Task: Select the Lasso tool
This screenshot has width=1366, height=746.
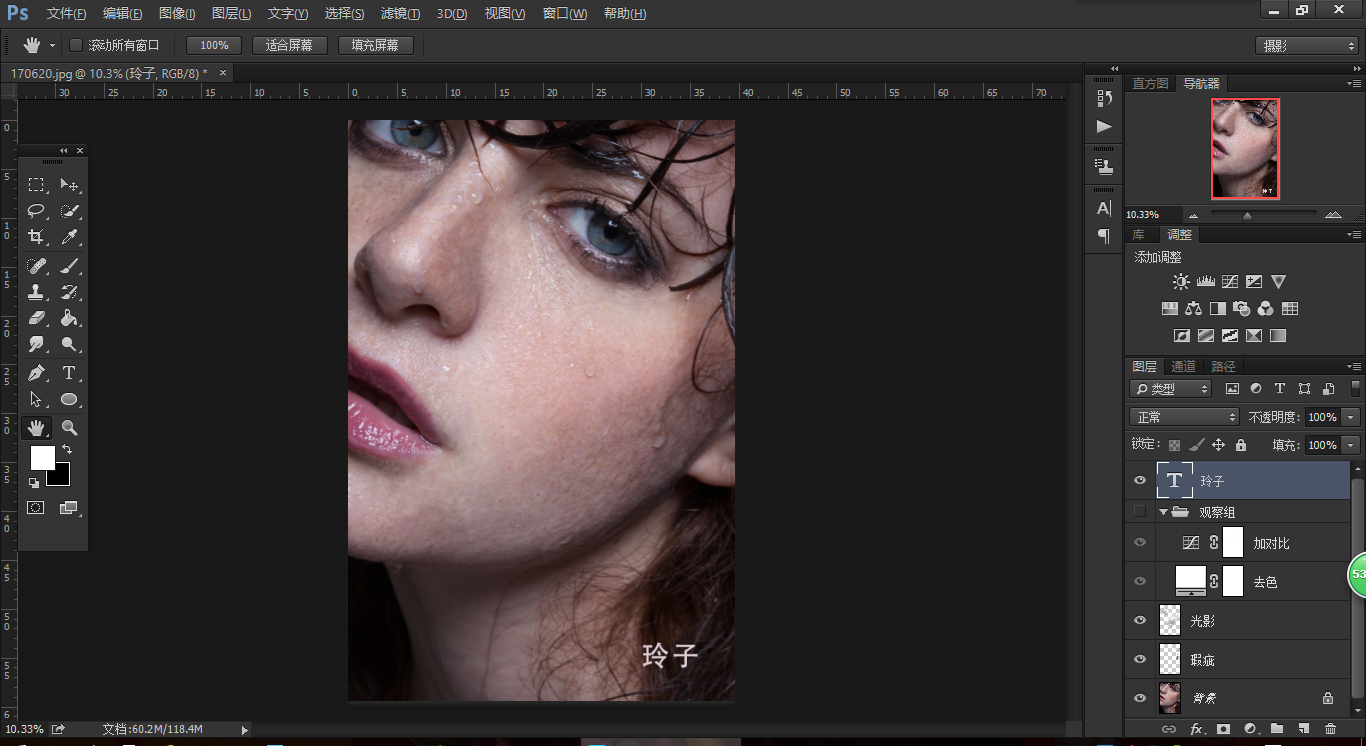Action: (x=36, y=211)
